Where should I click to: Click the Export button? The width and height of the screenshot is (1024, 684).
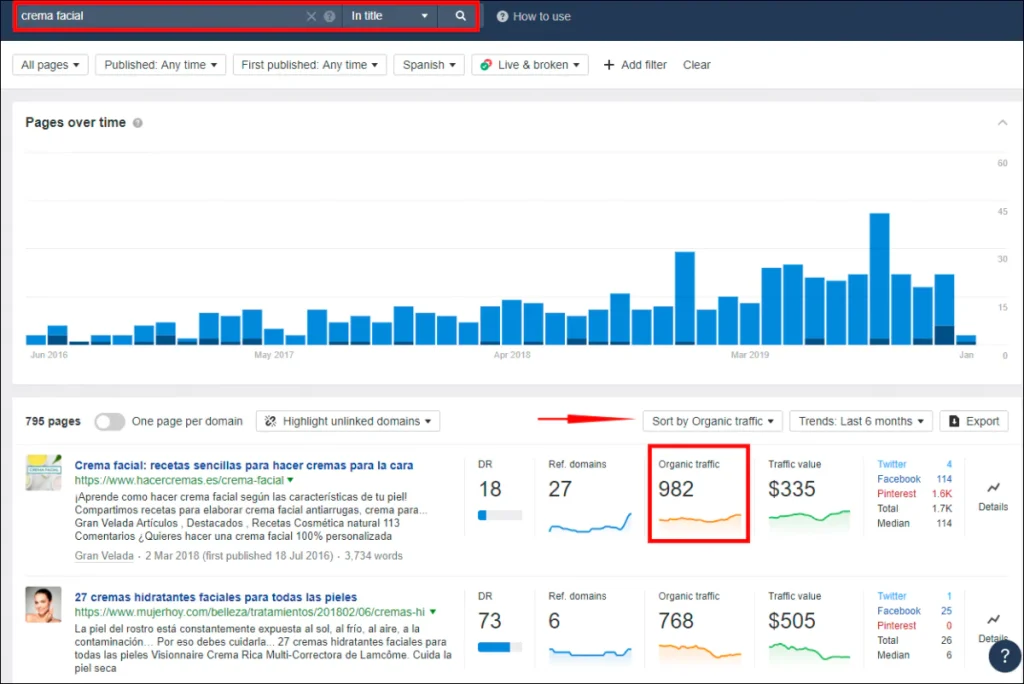973,421
